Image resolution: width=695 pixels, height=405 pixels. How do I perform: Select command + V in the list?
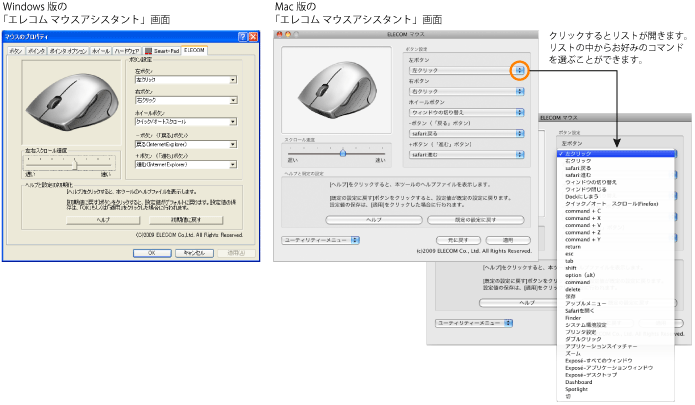tap(616, 225)
